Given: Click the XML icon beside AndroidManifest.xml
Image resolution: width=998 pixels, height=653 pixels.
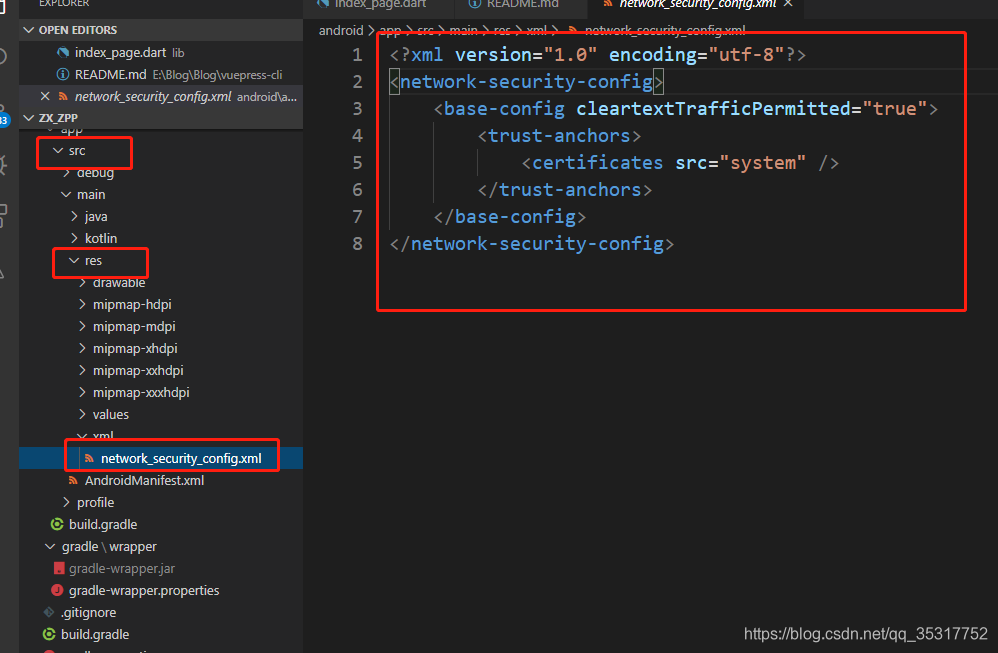Looking at the screenshot, I should click(73, 481).
